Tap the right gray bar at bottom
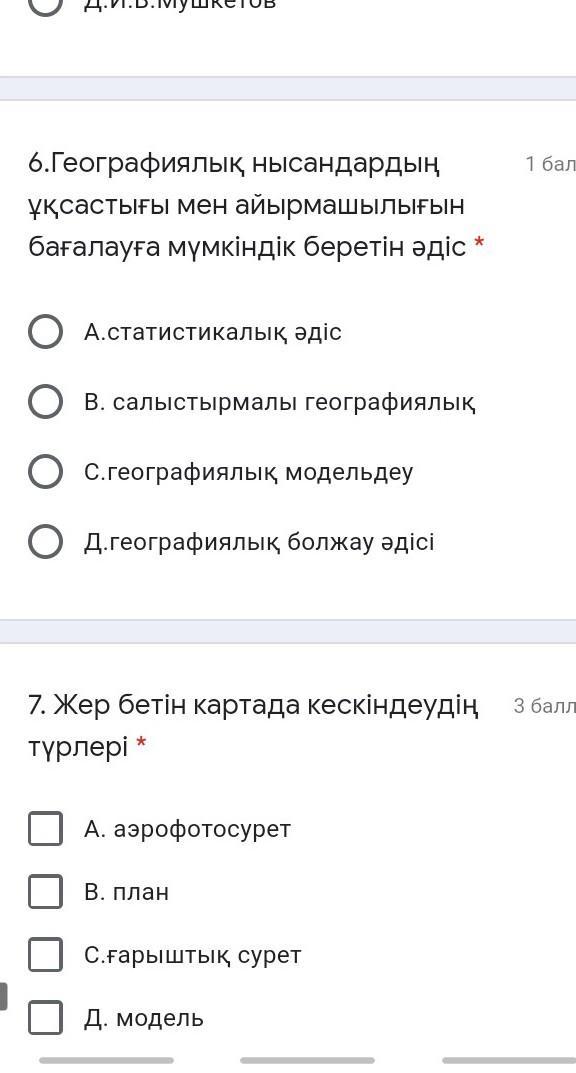This screenshot has height=1073, width=576. click(x=510, y=1061)
